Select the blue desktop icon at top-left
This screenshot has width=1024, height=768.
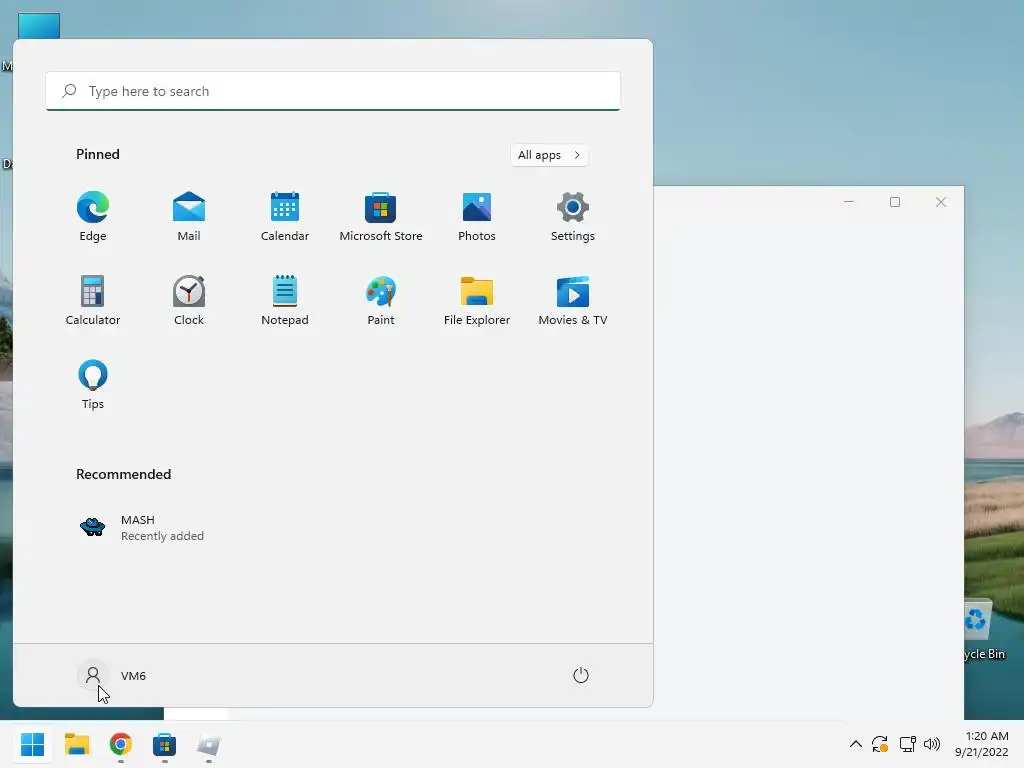point(39,26)
